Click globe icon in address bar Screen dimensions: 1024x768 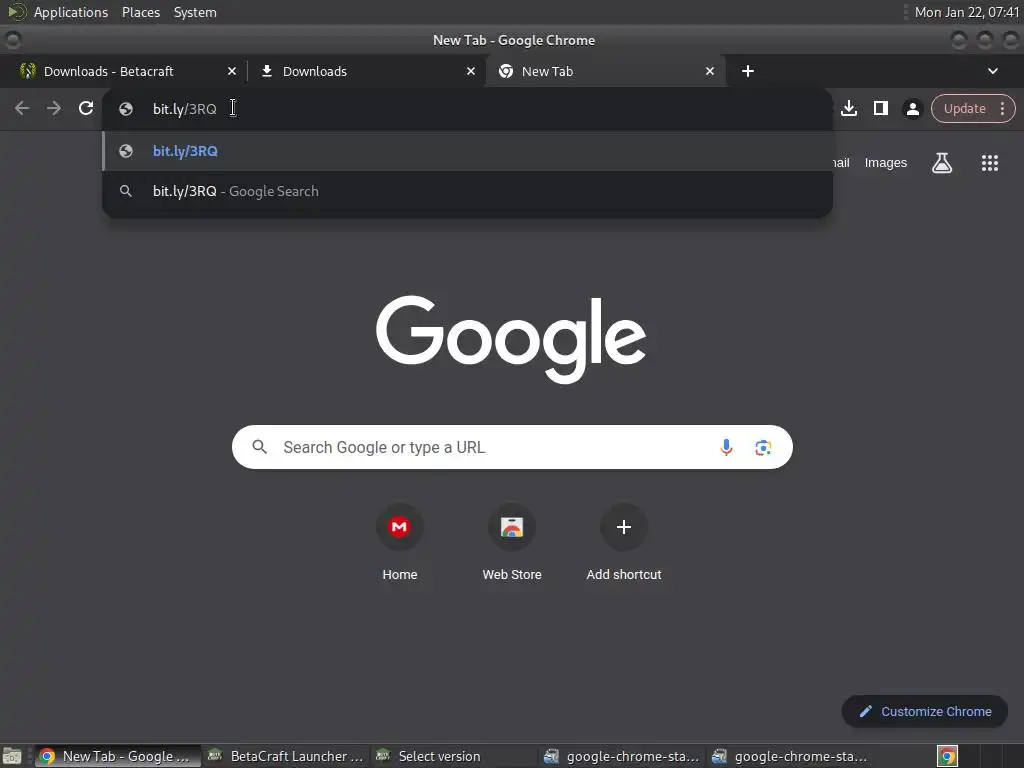[x=126, y=109]
